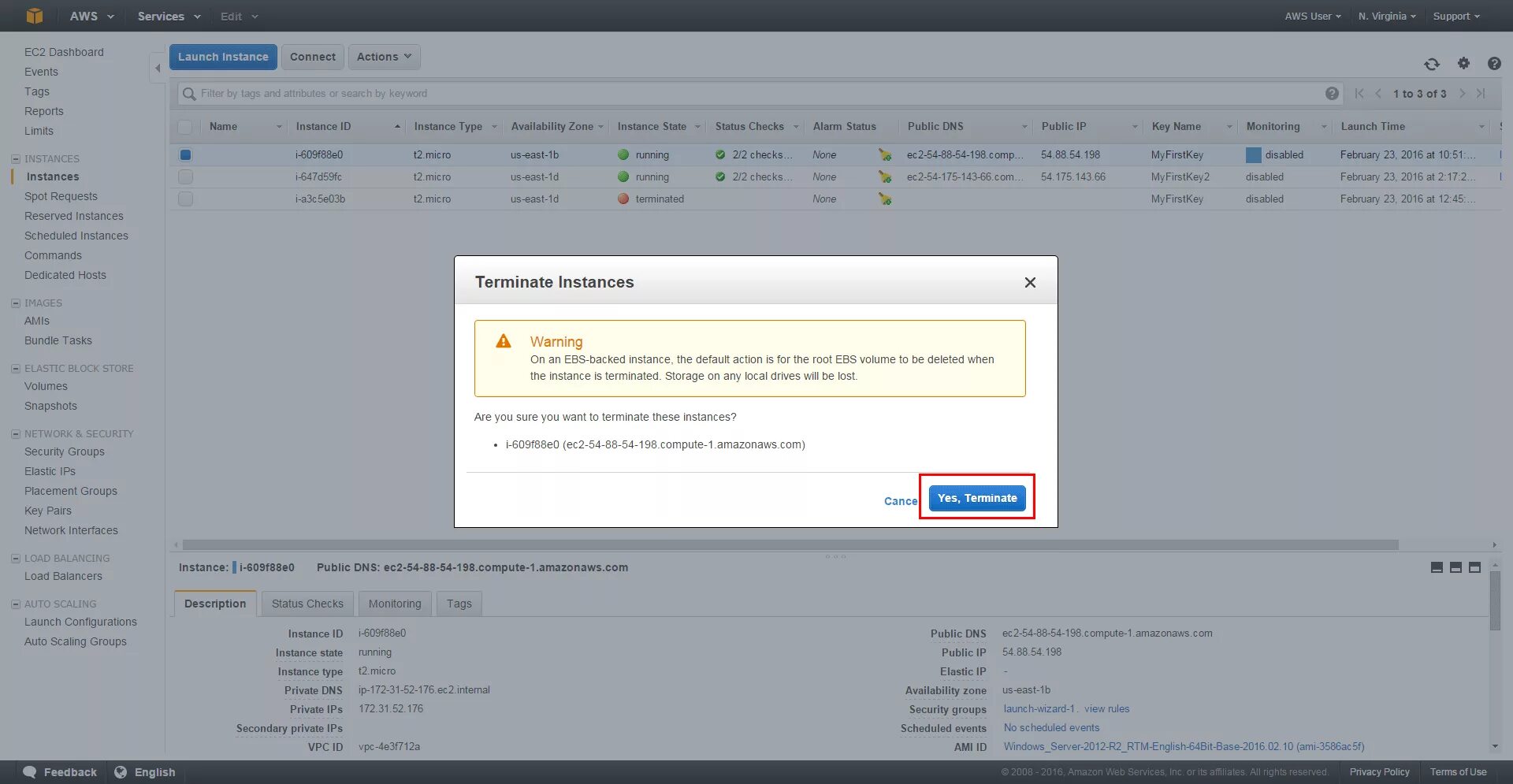Click alarm icon for instance i-609f88e0
The width and height of the screenshot is (1513, 784).
[x=885, y=155]
